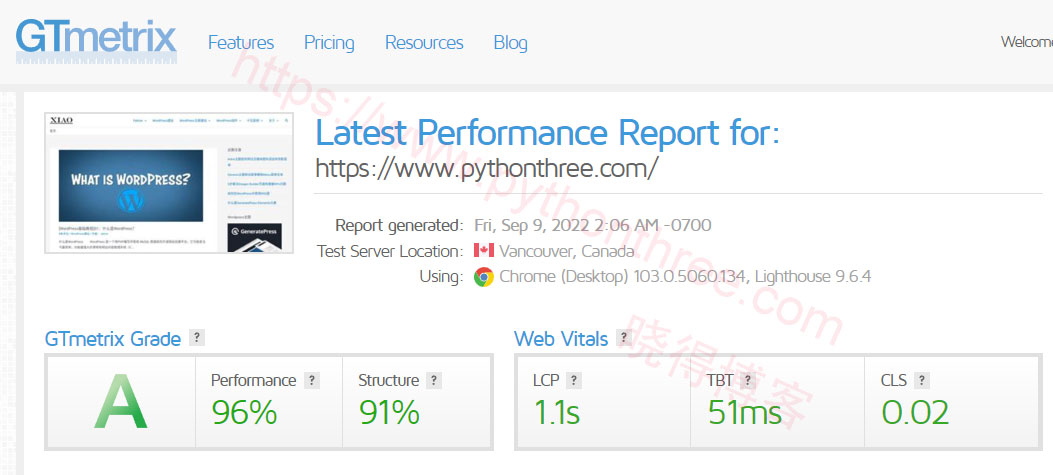Click the Test Server Location label

(x=390, y=251)
